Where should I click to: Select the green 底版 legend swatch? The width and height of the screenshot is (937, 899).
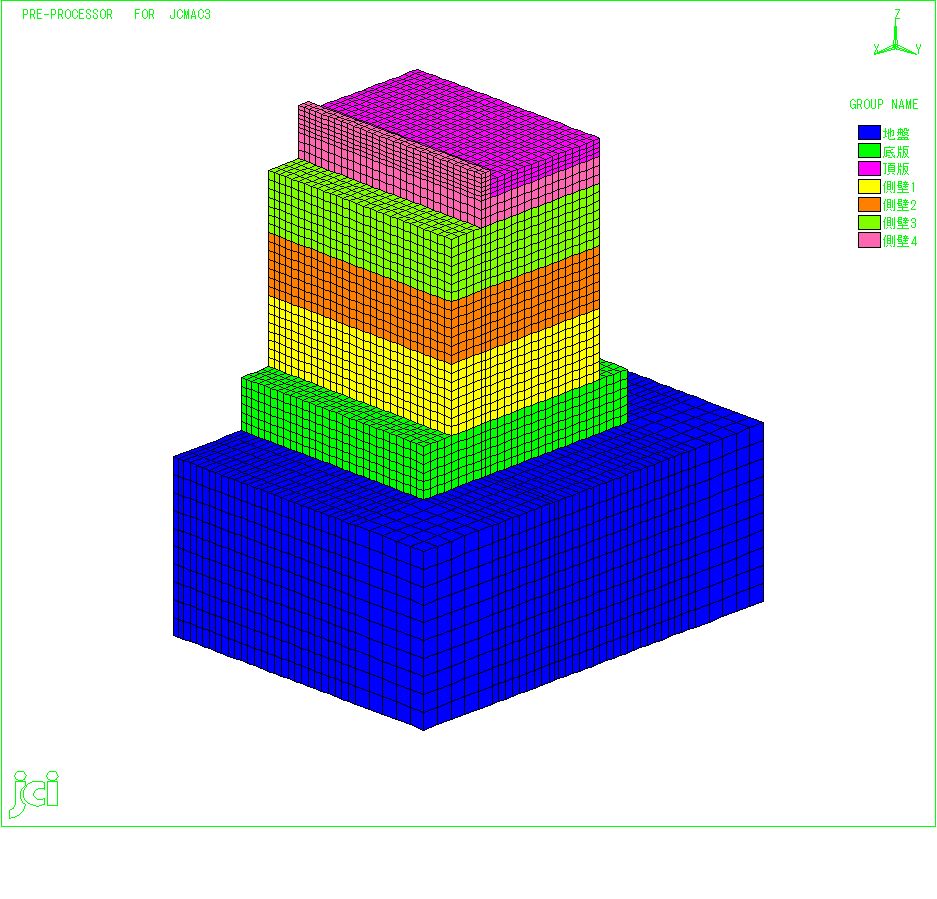tap(869, 151)
